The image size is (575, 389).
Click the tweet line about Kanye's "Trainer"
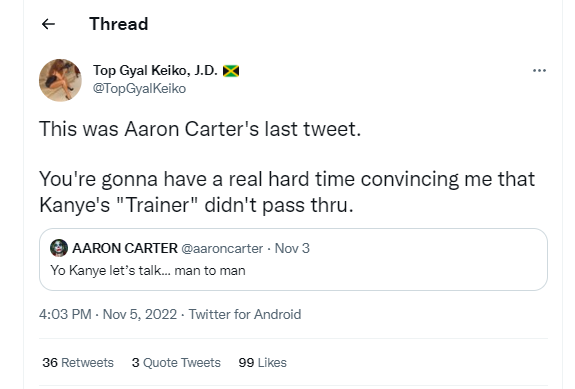(196, 205)
